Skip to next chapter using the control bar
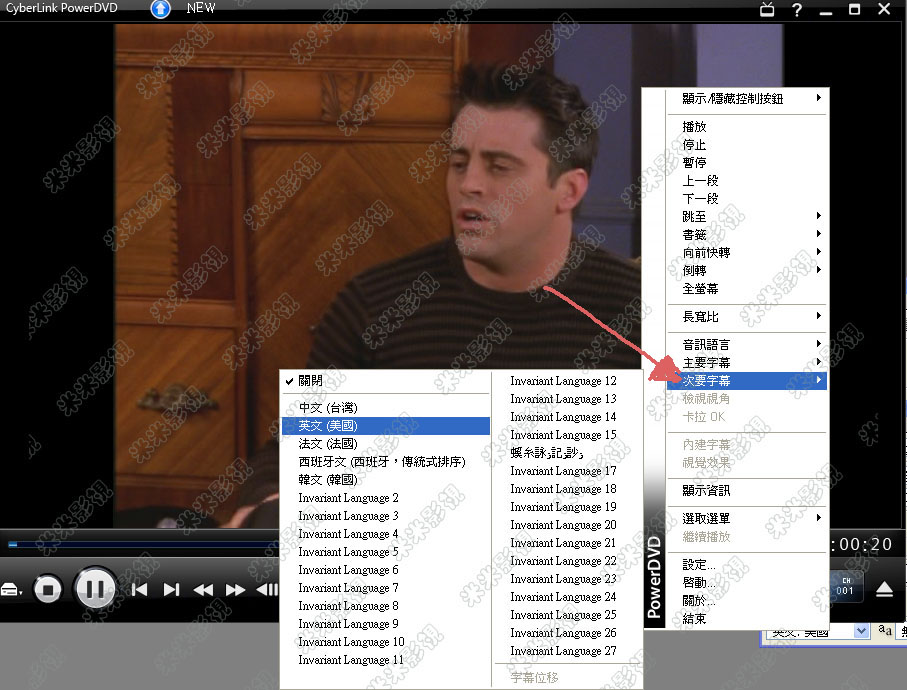This screenshot has width=907, height=690. click(171, 589)
